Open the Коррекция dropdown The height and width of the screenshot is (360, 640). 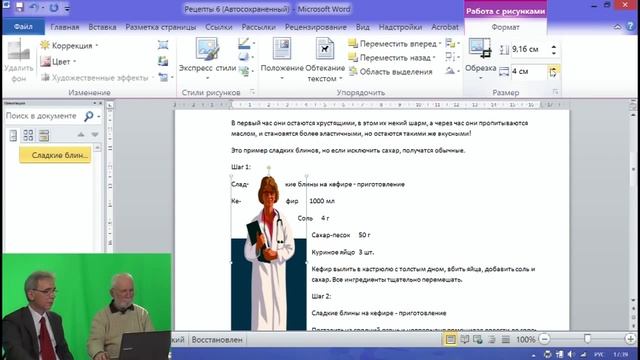pyautogui.click(x=69, y=45)
